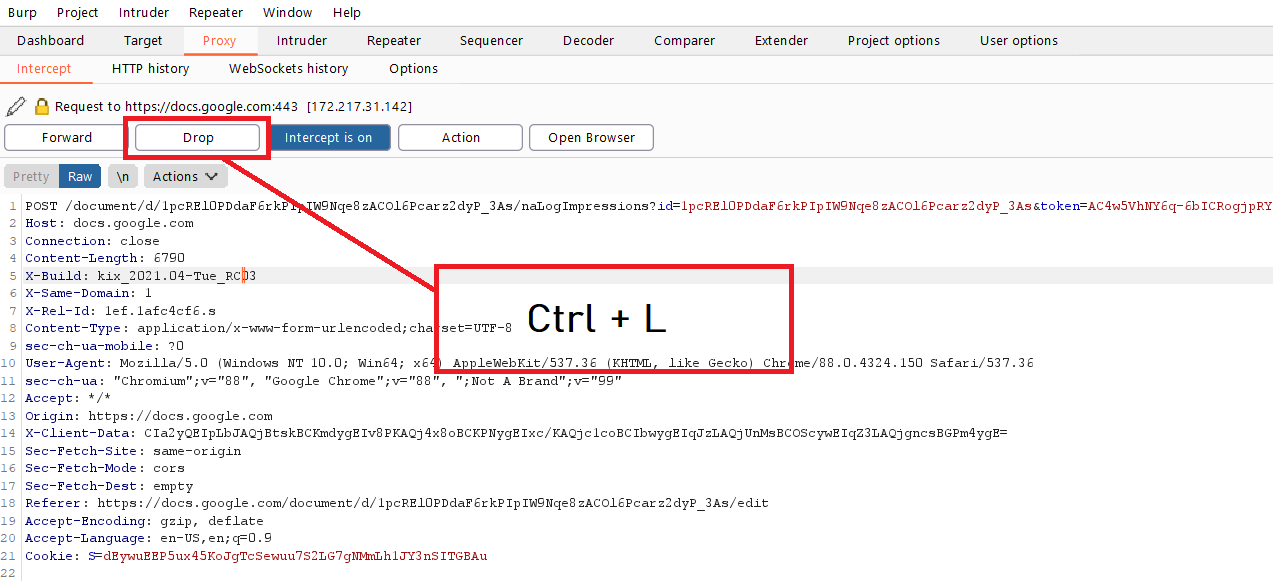
Task: Click the TLS padlock icon
Action: (x=40, y=105)
